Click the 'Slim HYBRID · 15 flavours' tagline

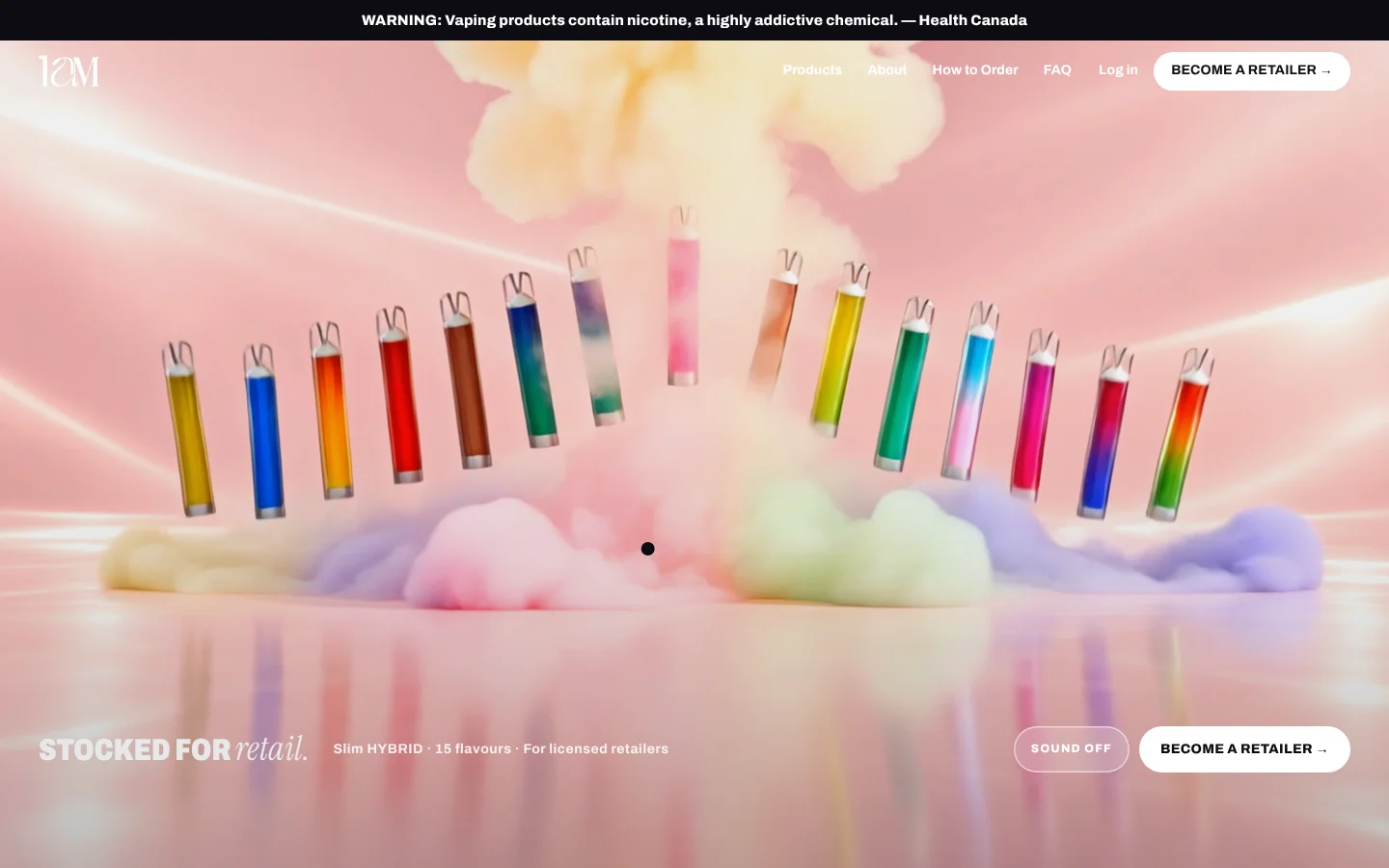tap(501, 749)
